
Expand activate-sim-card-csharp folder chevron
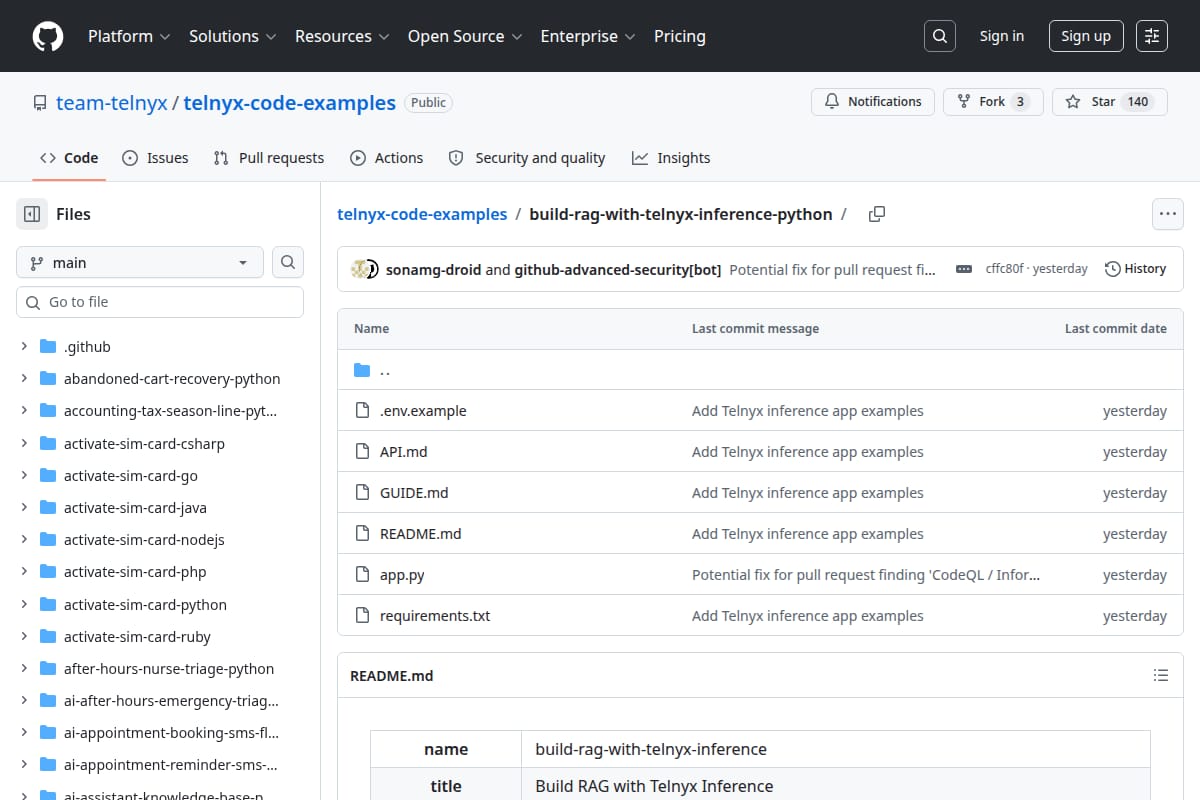(x=24, y=443)
